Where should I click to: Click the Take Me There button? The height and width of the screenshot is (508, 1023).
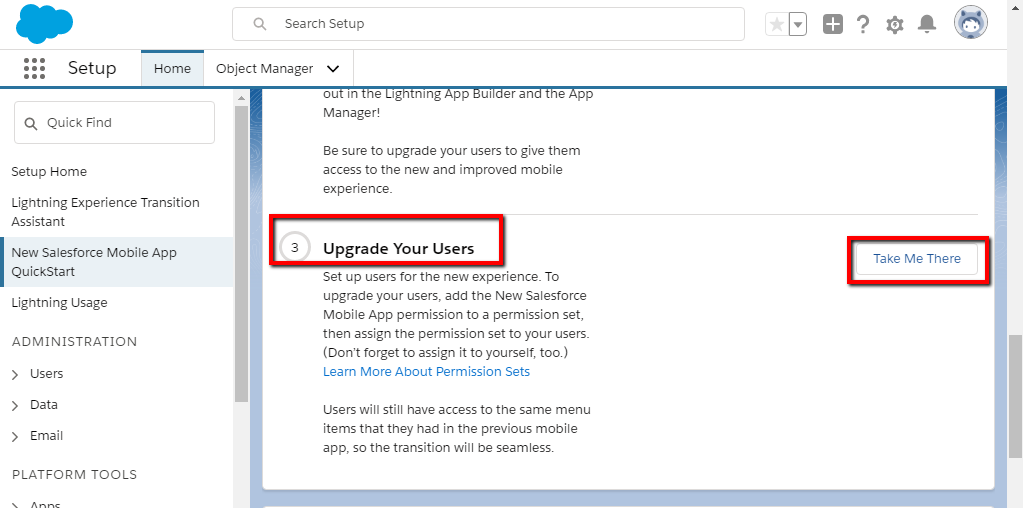tap(916, 259)
